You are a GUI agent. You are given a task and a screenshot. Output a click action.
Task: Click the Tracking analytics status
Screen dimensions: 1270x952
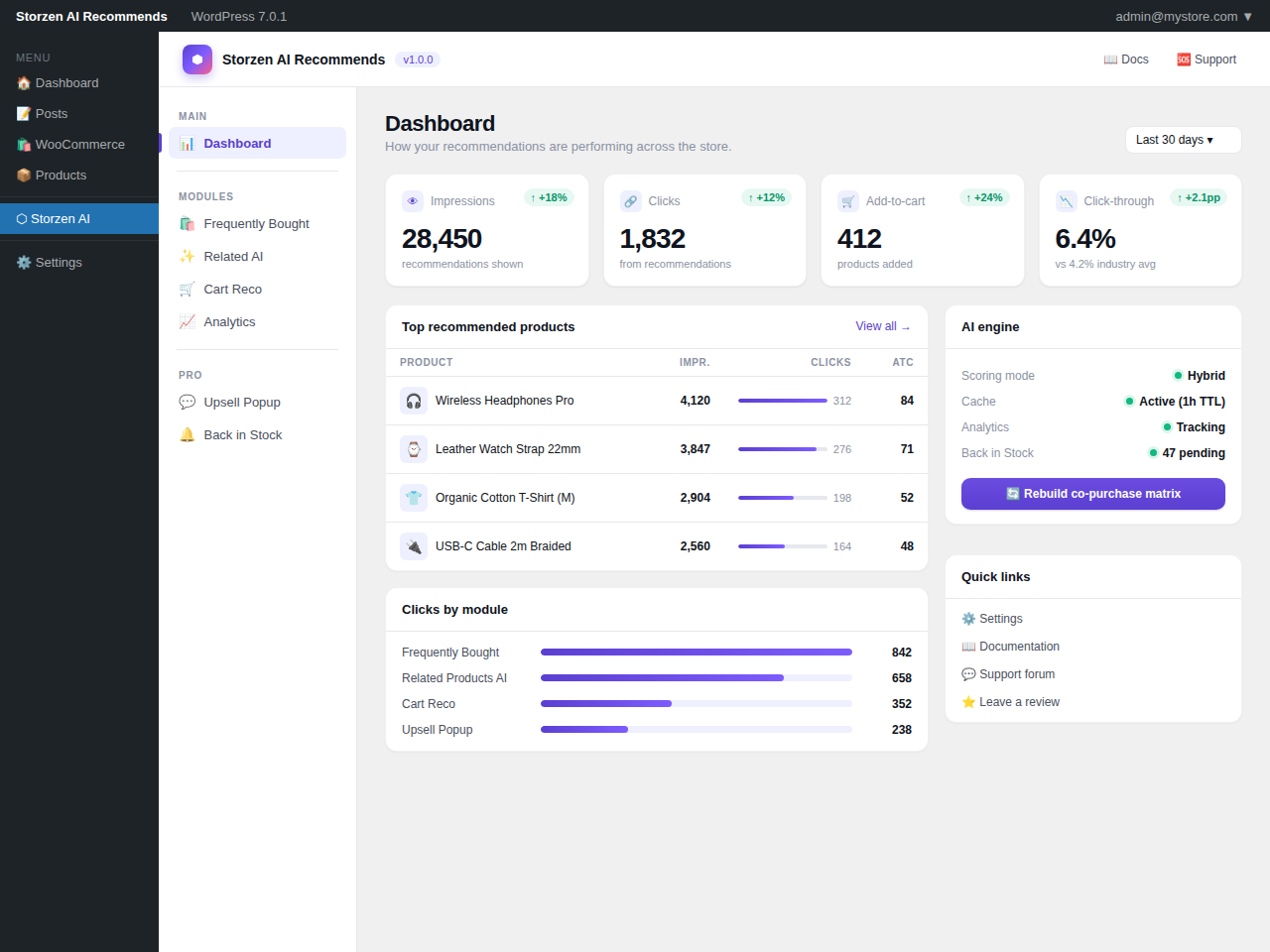click(1194, 427)
